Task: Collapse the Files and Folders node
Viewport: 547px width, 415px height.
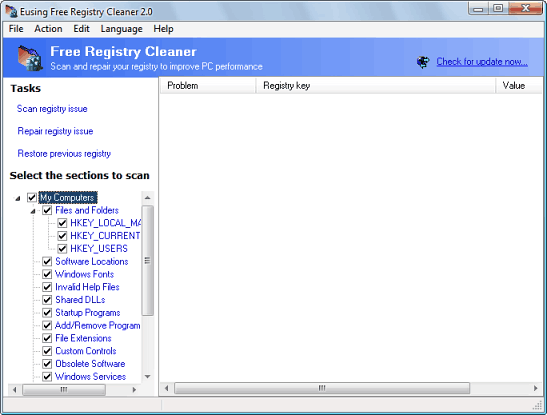Action: 33,211
